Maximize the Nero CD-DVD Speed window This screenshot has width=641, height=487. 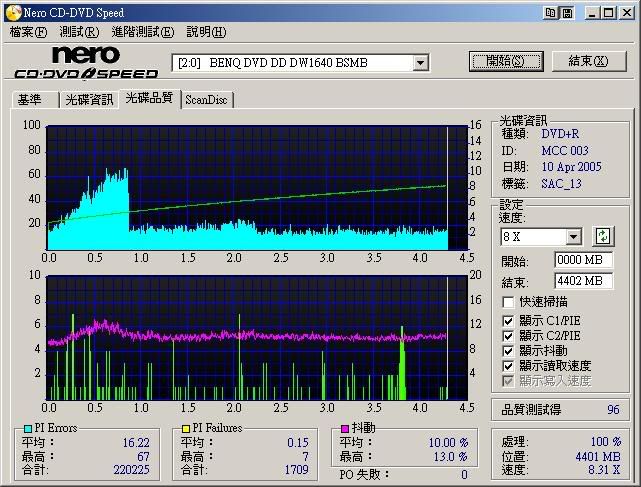tap(609, 13)
